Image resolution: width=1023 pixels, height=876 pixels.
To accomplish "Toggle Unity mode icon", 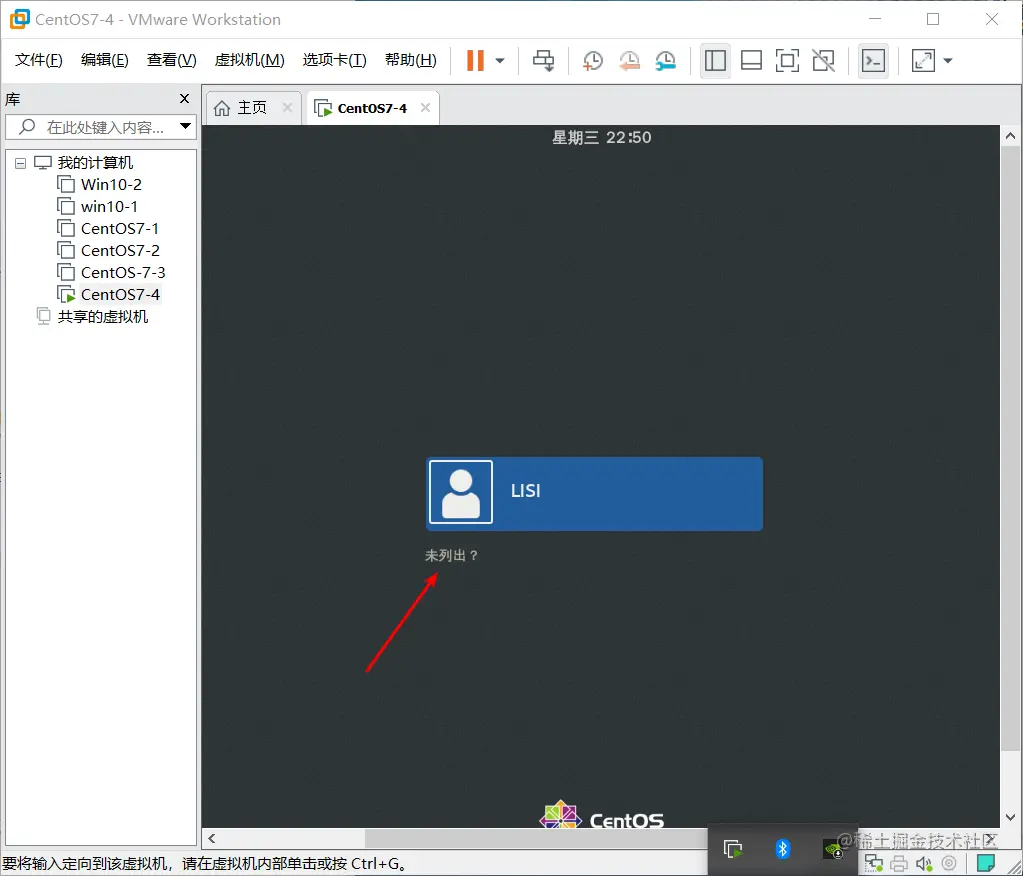I will pos(823,61).
